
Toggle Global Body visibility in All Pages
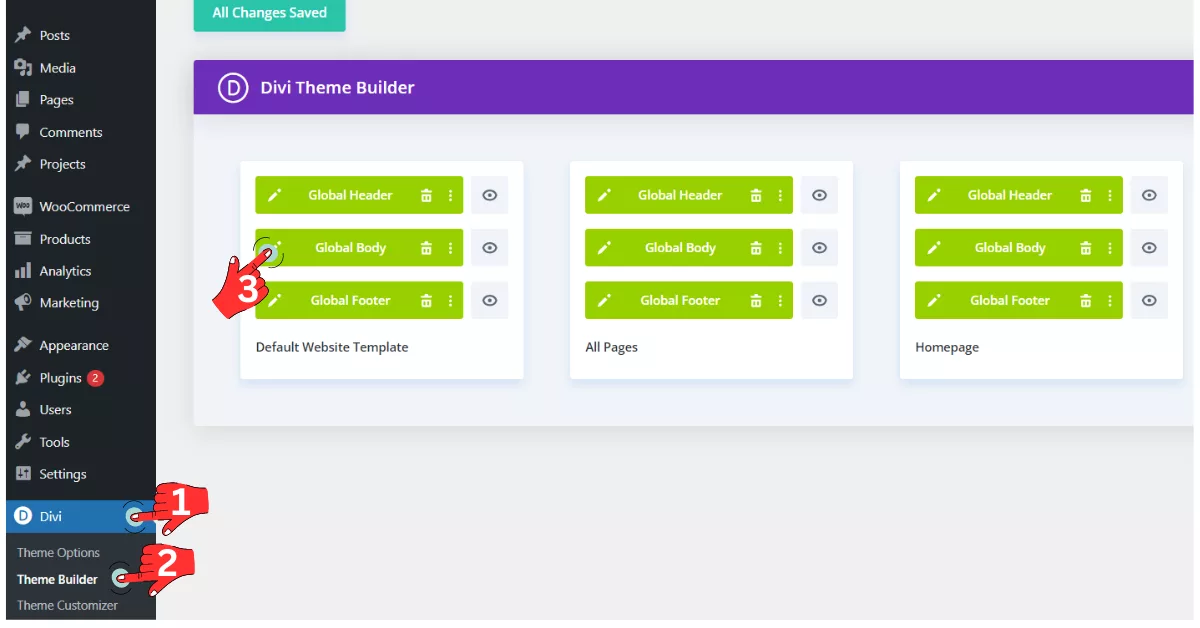pyautogui.click(x=819, y=248)
